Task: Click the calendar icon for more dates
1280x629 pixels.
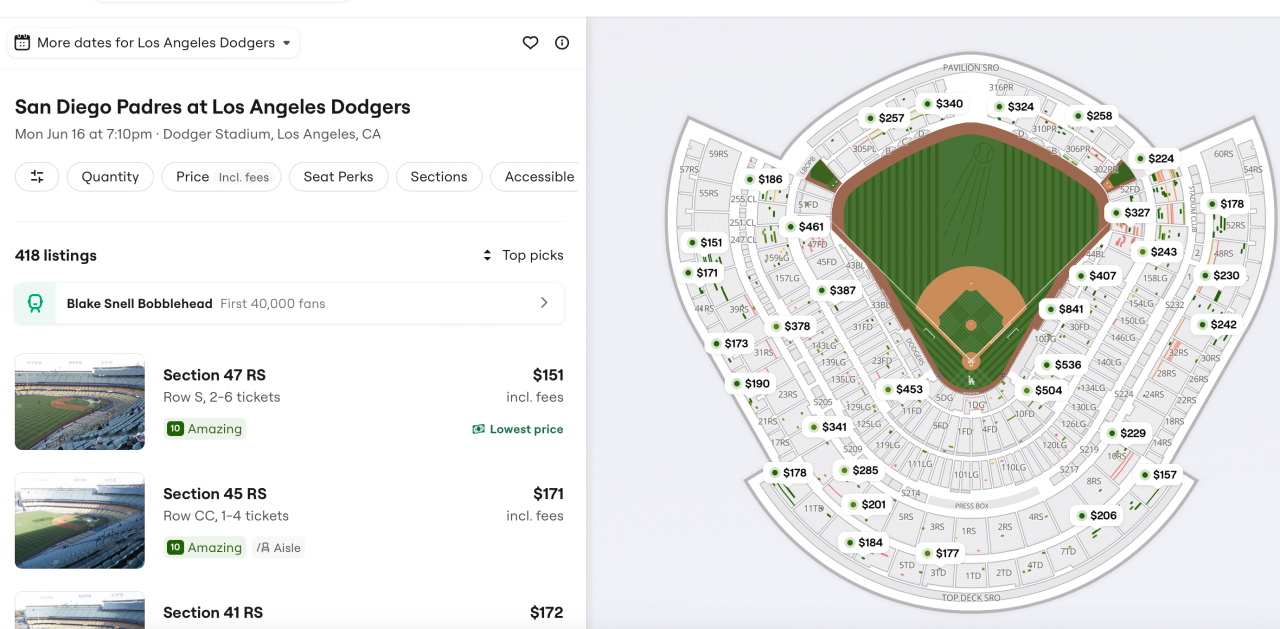Action: coord(22,43)
